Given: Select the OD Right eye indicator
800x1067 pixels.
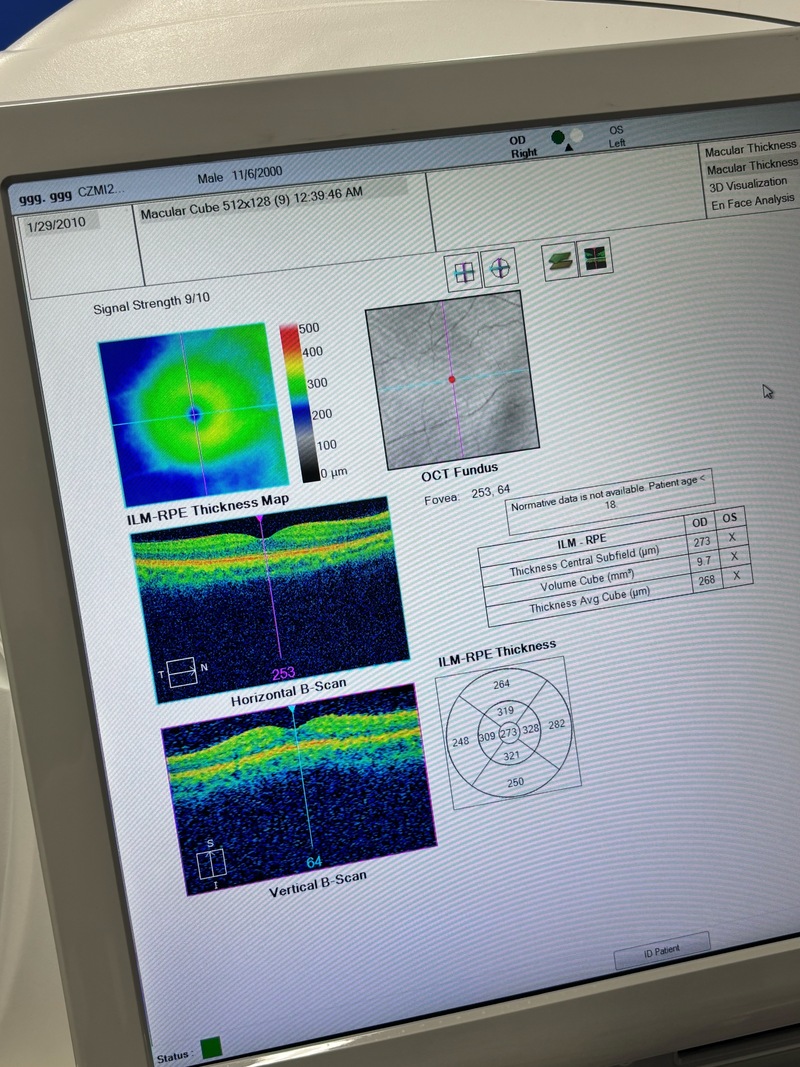Looking at the screenshot, I should coord(558,137).
